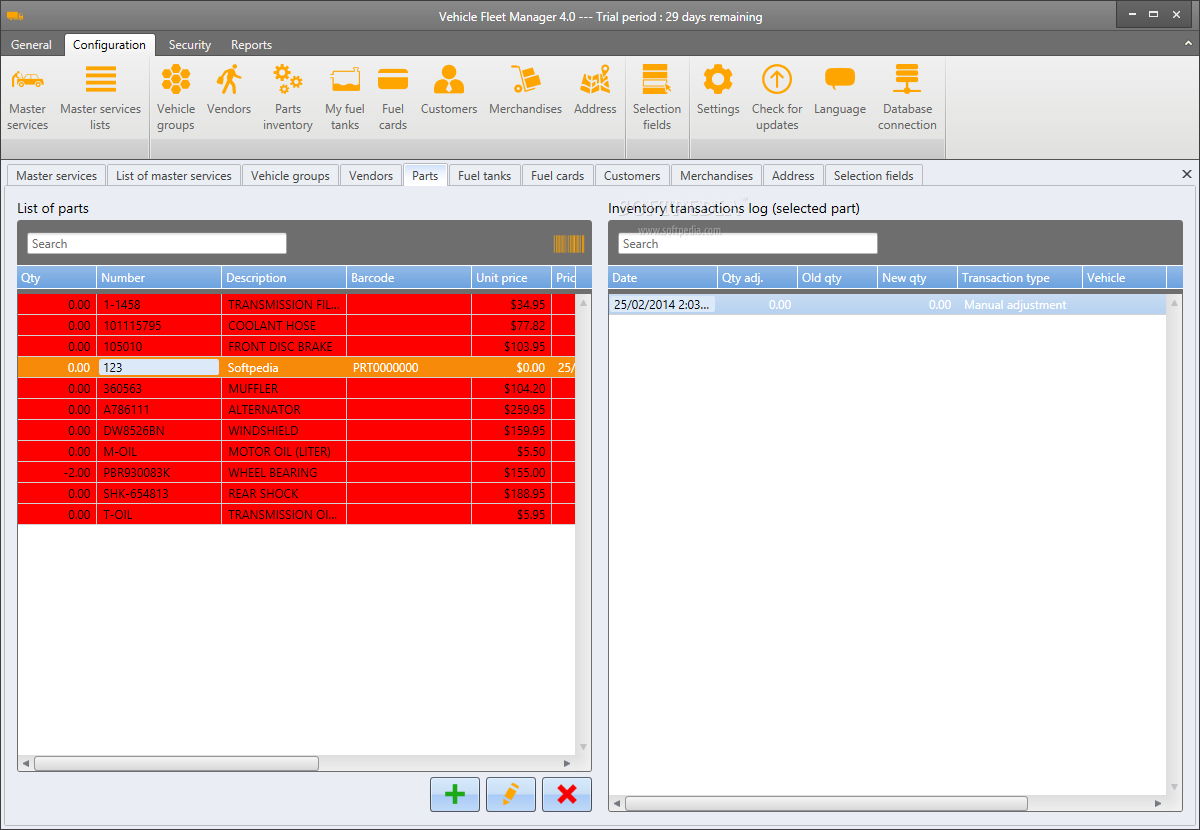The image size is (1200, 830).
Task: Click the List of parts search field
Action: (157, 244)
